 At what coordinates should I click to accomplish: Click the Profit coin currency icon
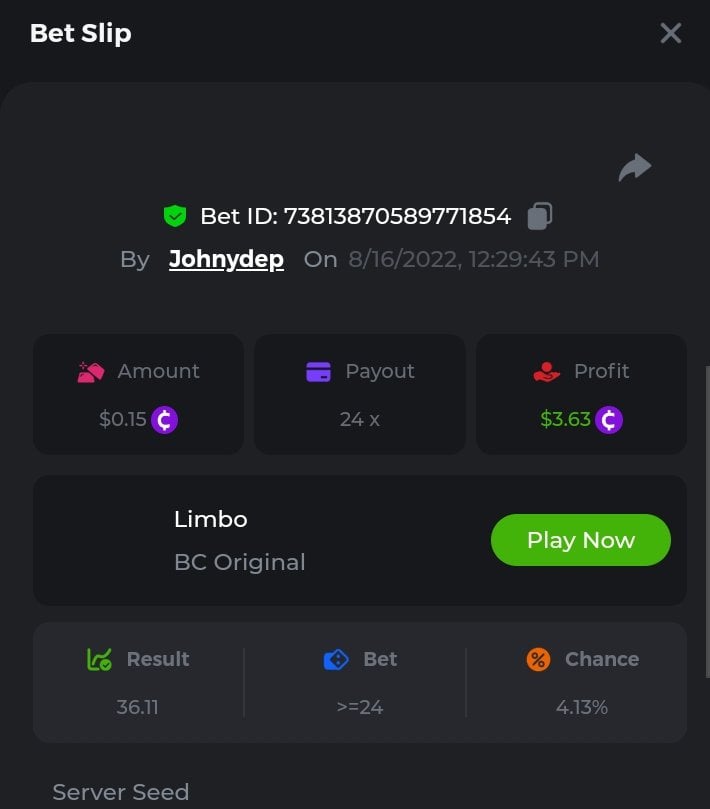click(x=609, y=419)
